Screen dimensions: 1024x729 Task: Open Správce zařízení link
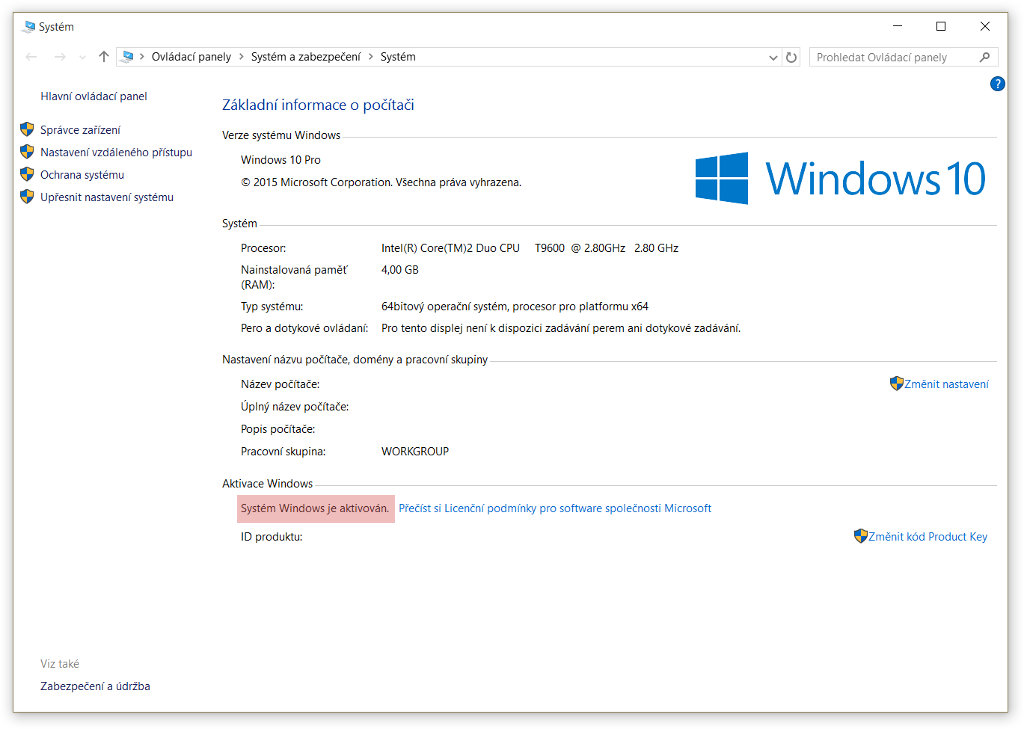80,130
